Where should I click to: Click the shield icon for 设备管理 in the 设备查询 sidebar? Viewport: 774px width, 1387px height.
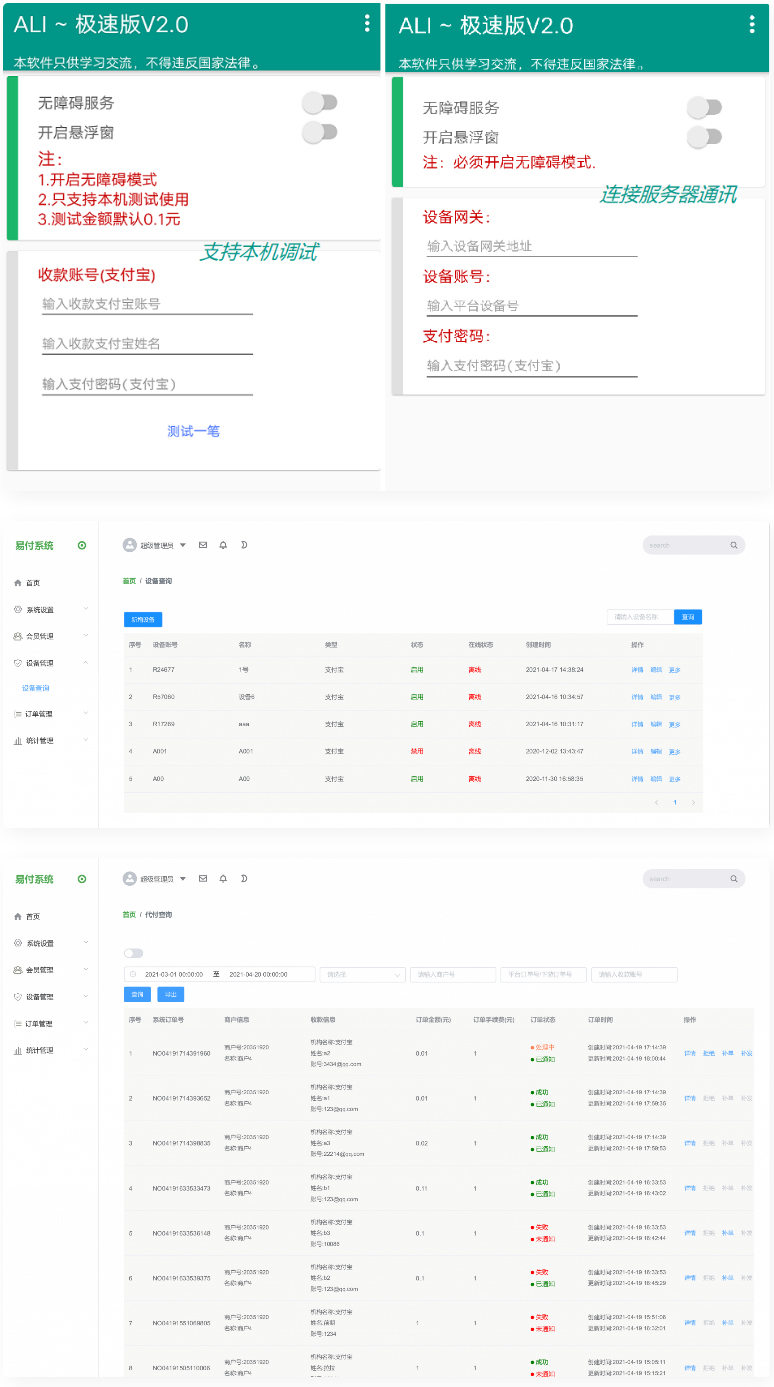tap(18, 663)
